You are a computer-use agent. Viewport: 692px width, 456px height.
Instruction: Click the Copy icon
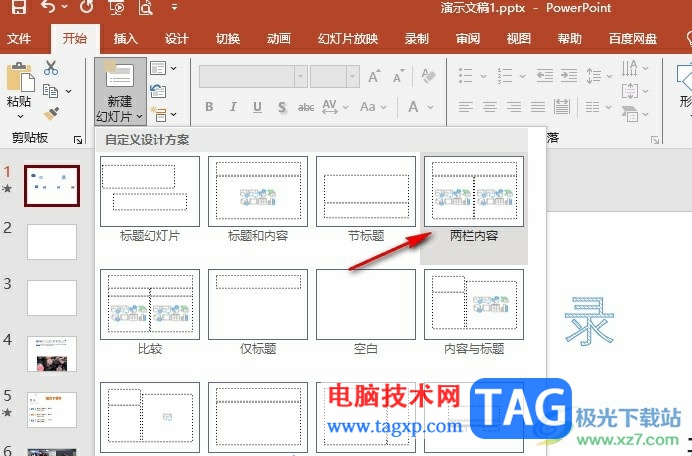coord(50,91)
